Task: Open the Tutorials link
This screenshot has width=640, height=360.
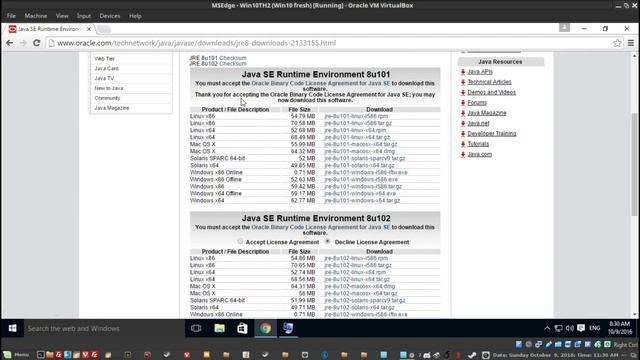Action: pyautogui.click(x=478, y=144)
